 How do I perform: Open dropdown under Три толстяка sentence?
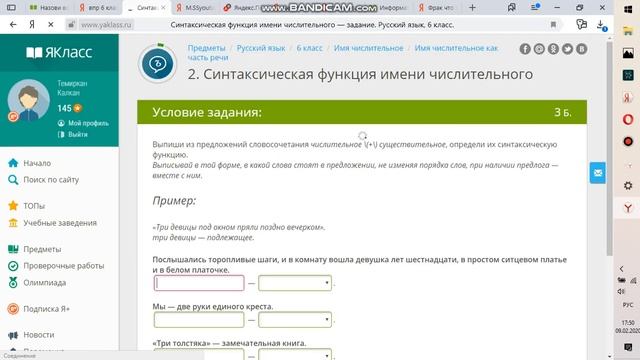pos(295,355)
